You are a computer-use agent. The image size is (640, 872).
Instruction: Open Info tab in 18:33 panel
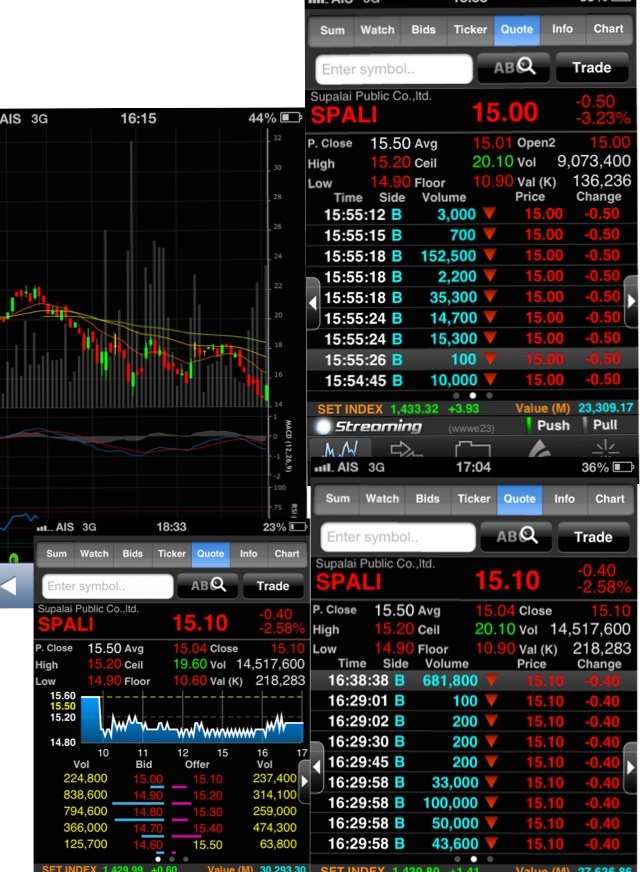pyautogui.click(x=248, y=554)
